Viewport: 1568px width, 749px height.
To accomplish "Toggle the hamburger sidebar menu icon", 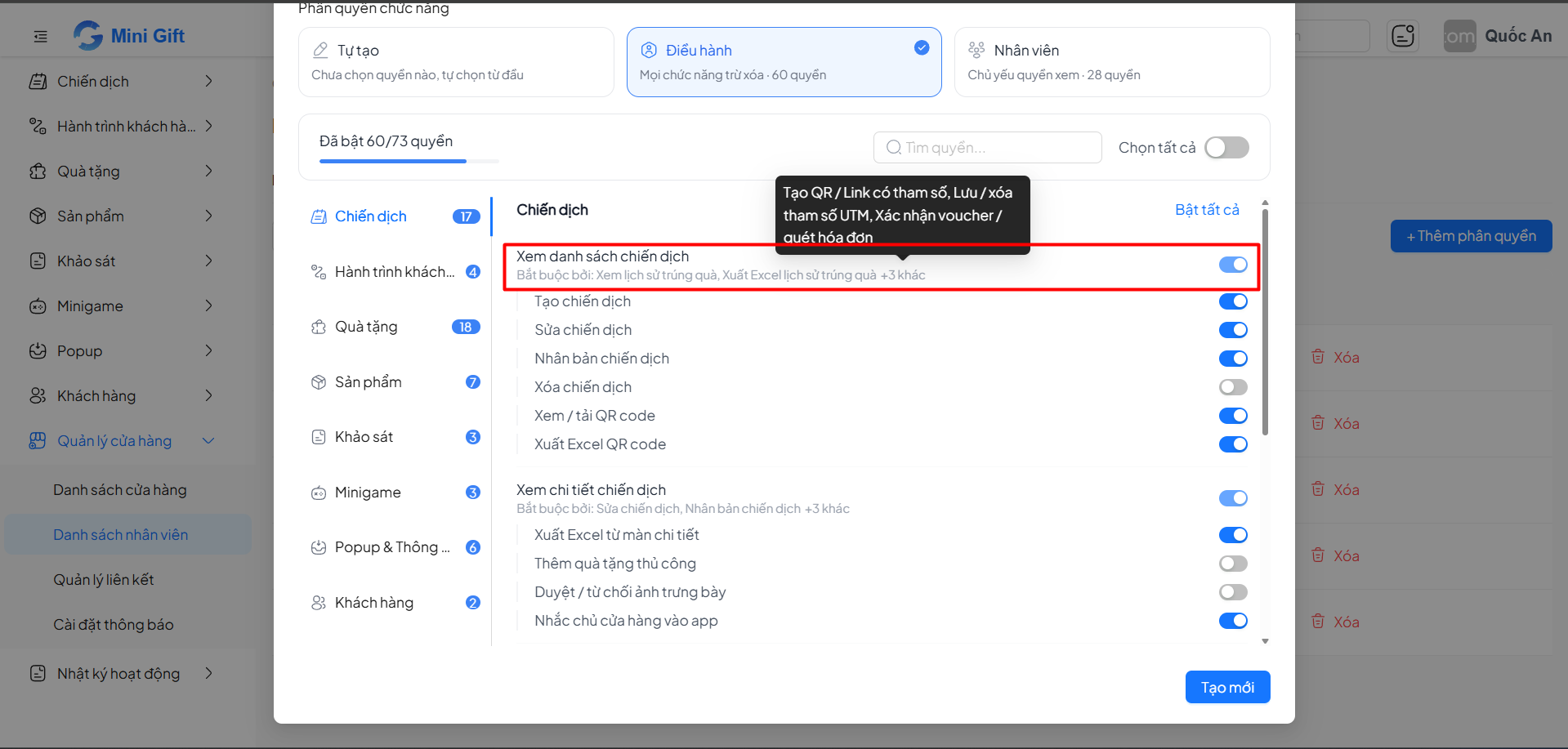I will tap(40, 36).
